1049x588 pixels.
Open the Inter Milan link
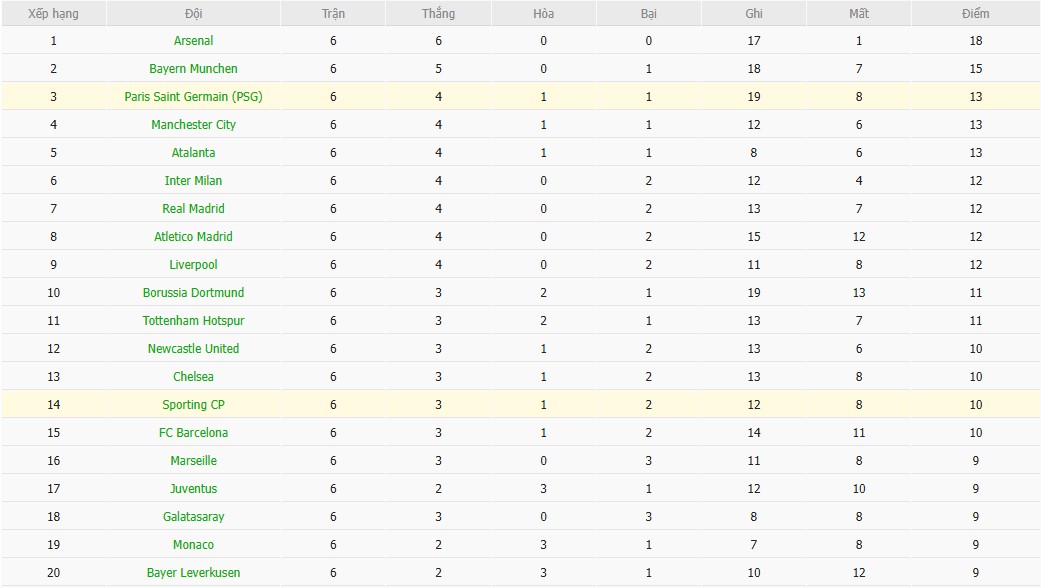(193, 181)
